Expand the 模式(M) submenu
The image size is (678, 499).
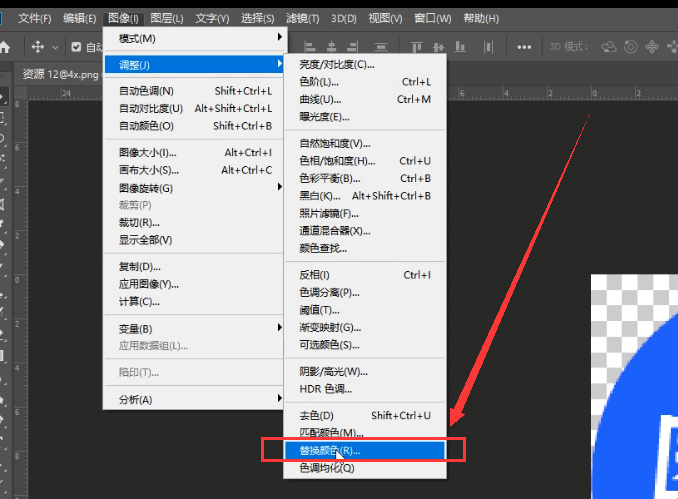click(x=194, y=38)
